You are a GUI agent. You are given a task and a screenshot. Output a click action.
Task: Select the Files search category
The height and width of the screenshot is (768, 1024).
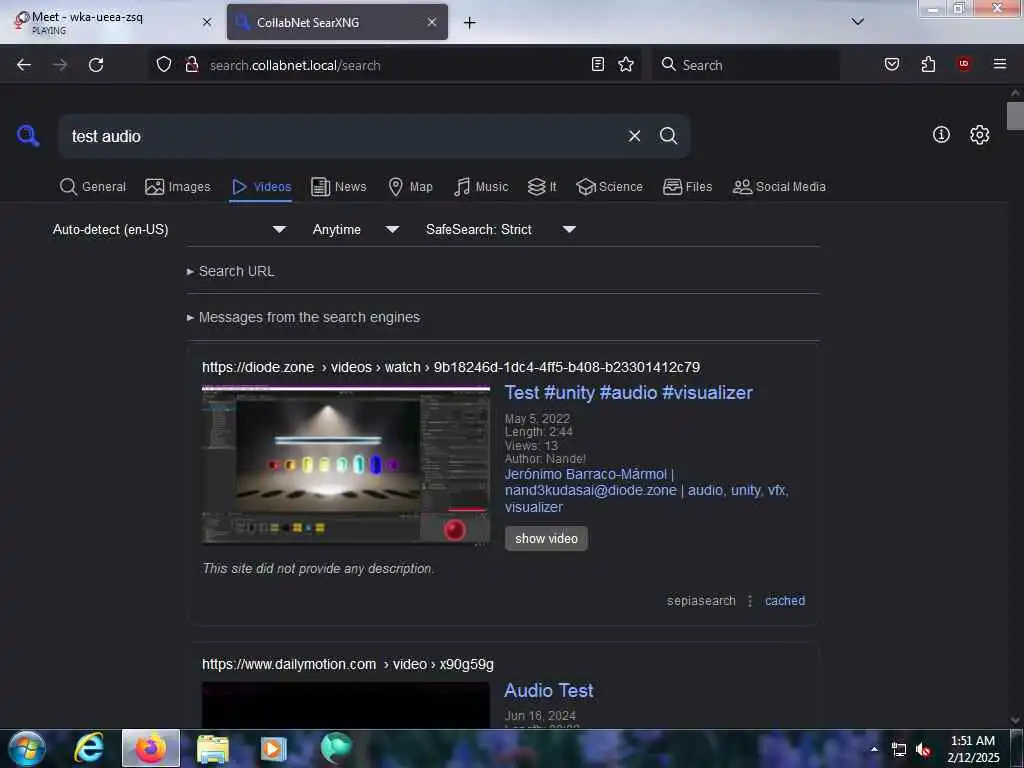click(x=687, y=187)
